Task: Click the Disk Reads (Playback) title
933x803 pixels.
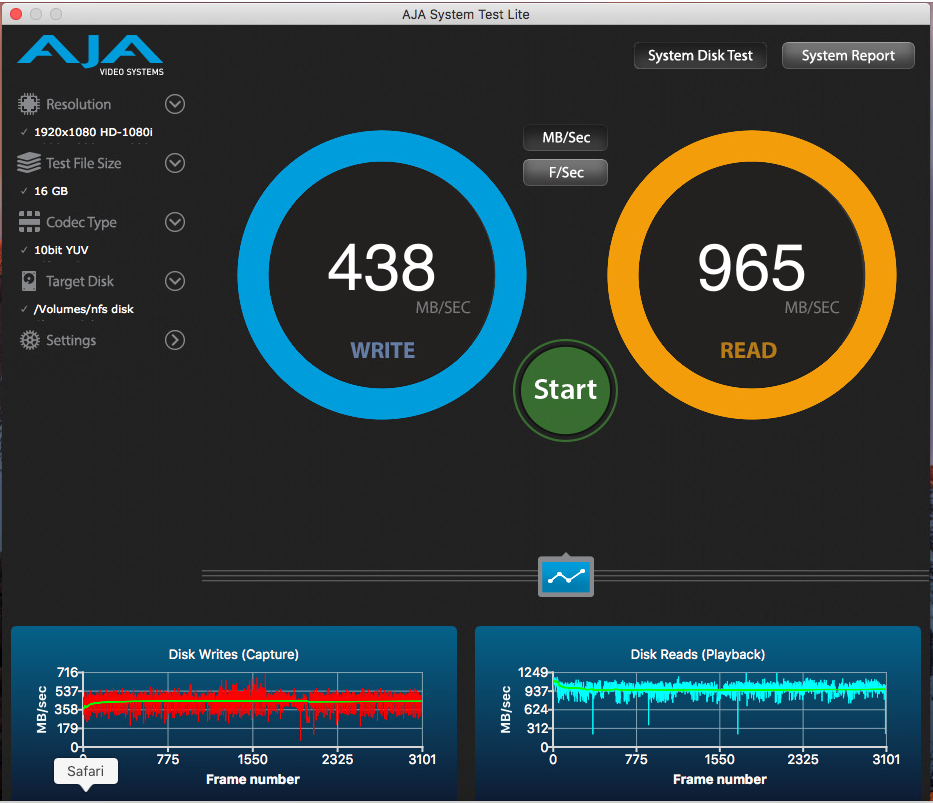Action: click(x=697, y=654)
